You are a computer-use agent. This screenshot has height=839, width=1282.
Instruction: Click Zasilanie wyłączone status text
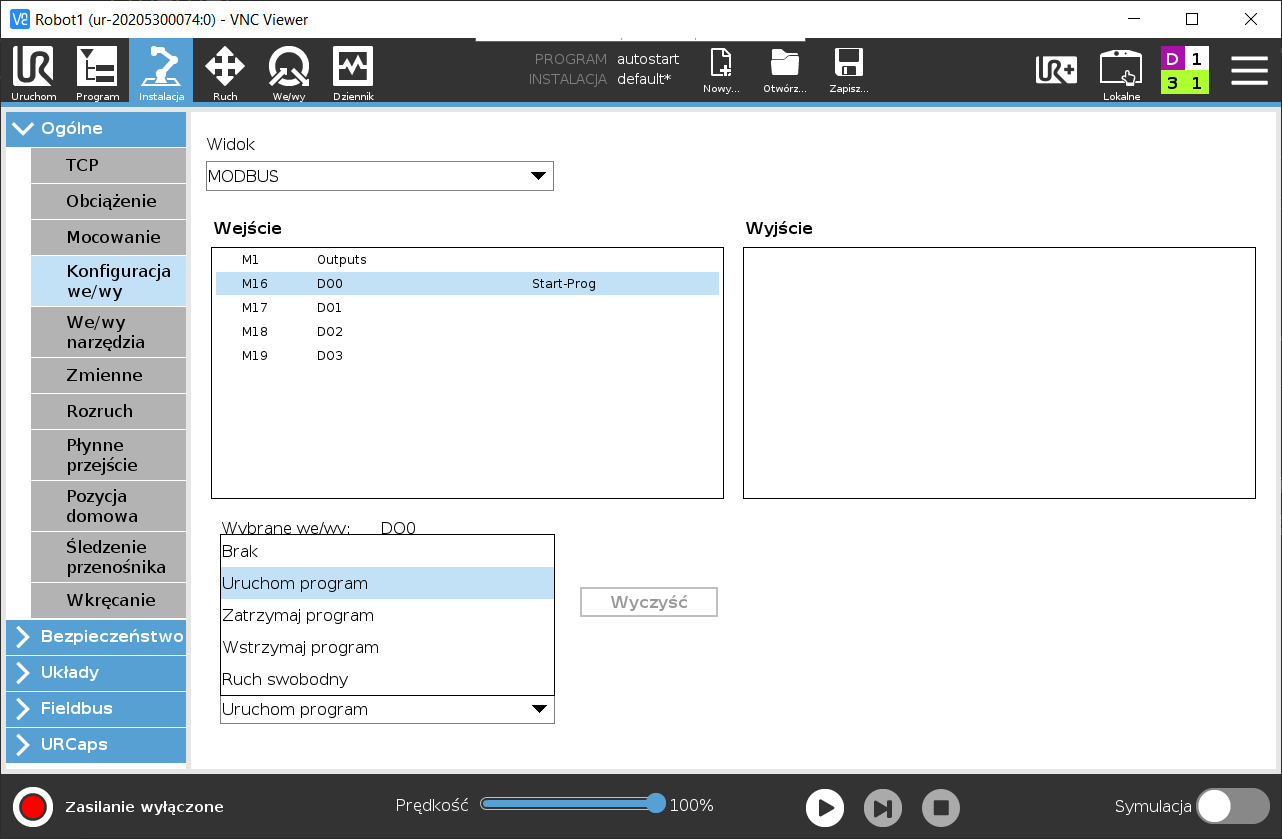point(144,807)
